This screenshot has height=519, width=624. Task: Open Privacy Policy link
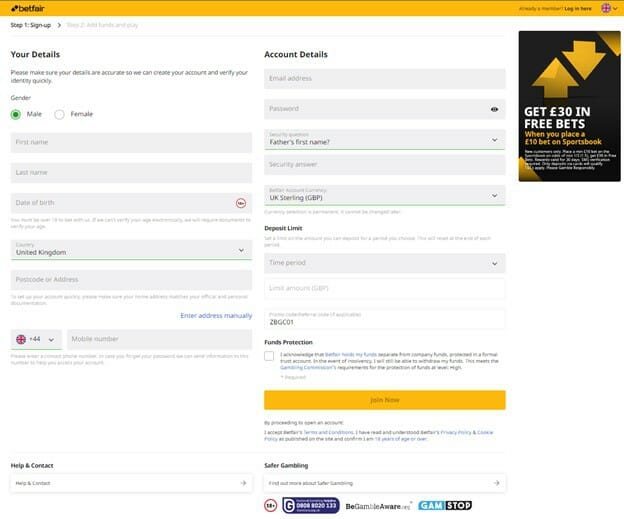[456, 432]
